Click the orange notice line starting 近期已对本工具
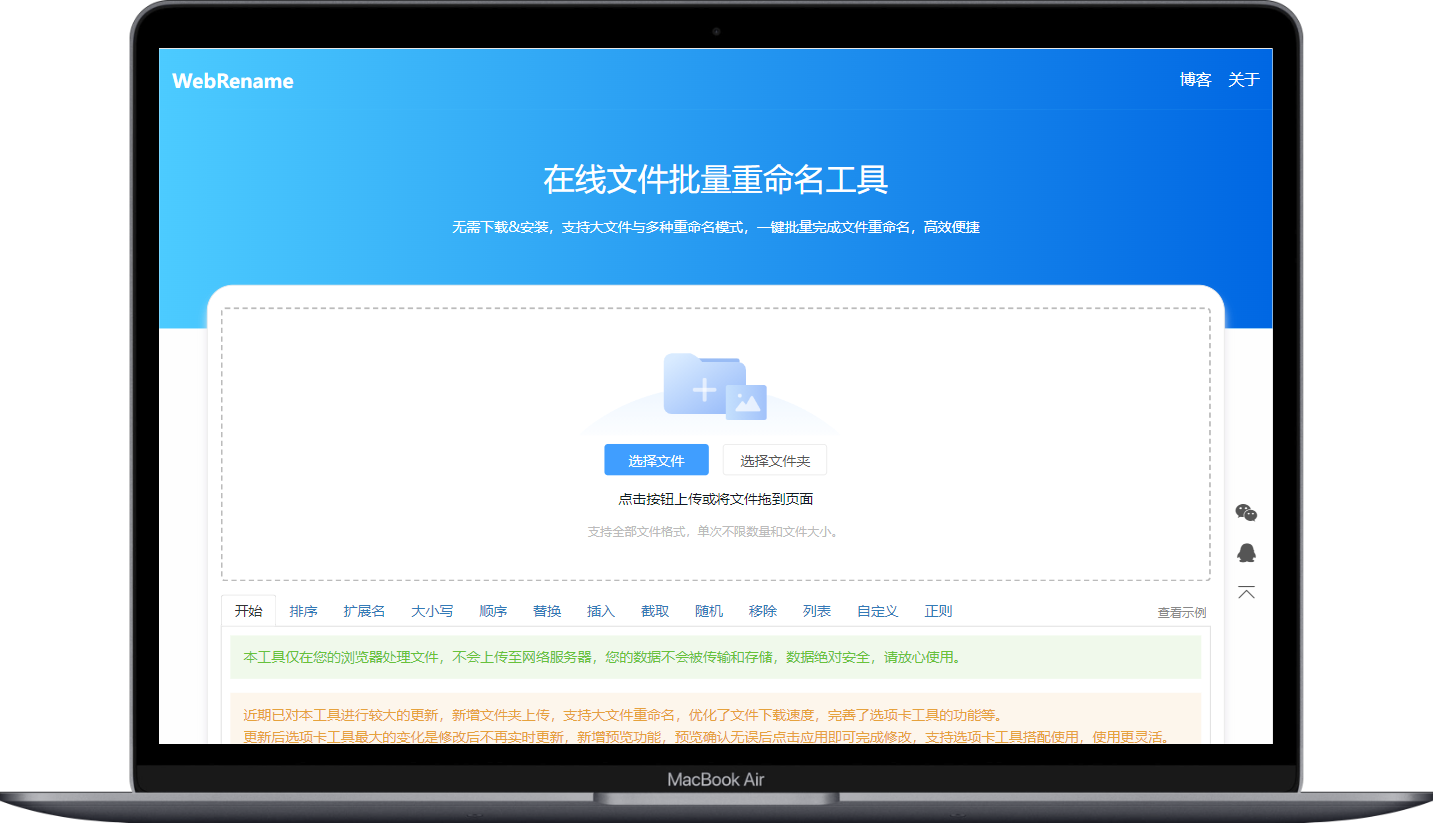The image size is (1433, 823). pos(623,715)
